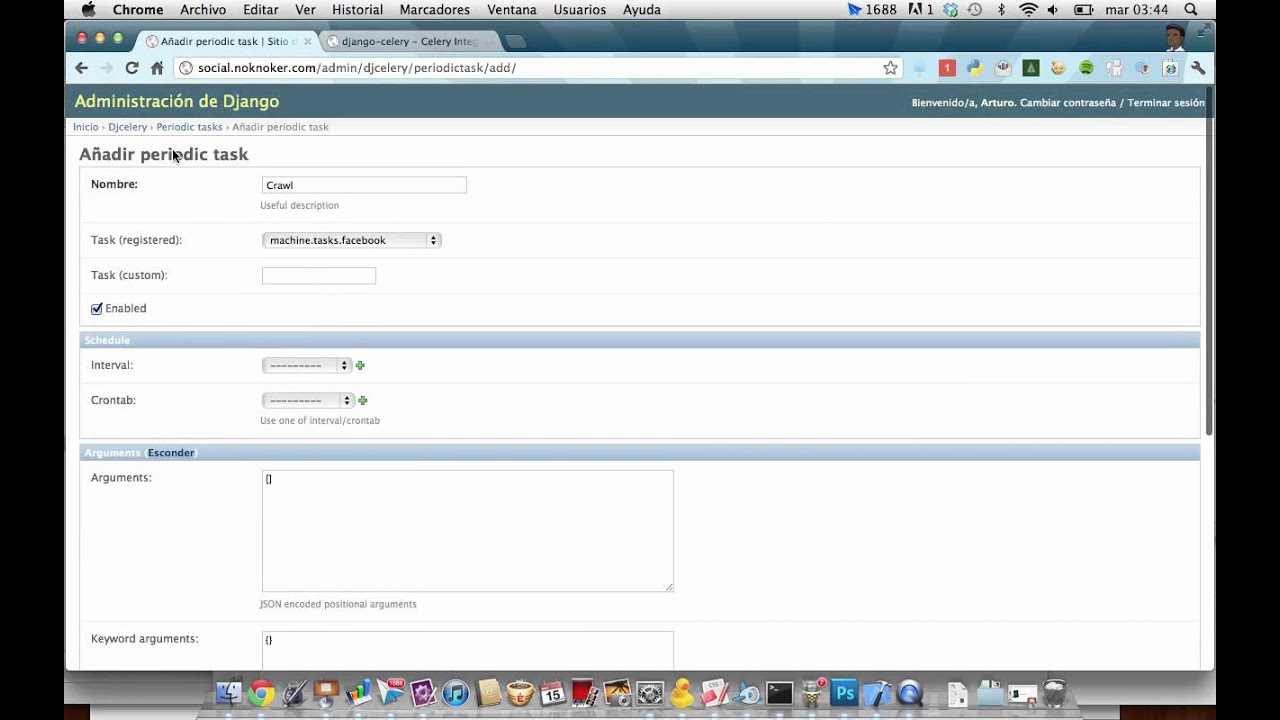Viewport: 1280px width, 720px height.
Task: Open the Editar menu
Action: pos(261,10)
